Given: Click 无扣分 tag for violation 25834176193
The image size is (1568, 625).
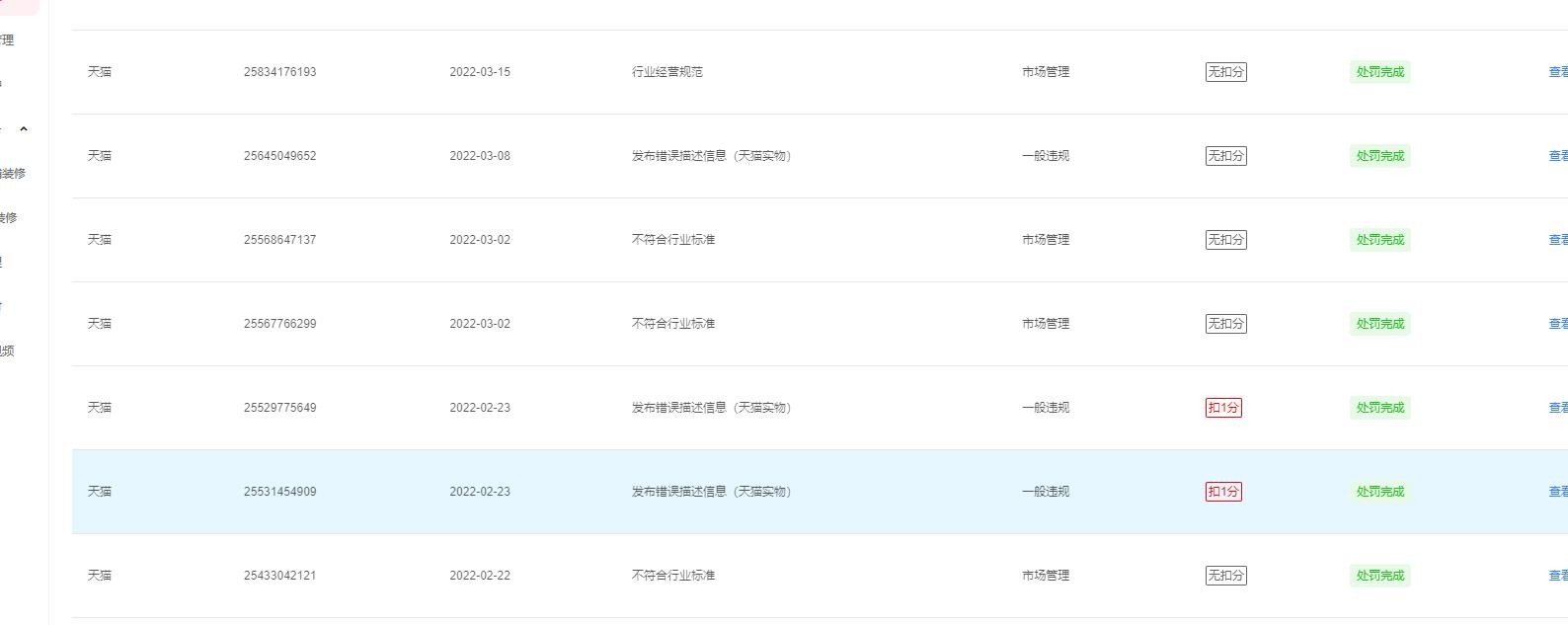Looking at the screenshot, I should click(1225, 72).
